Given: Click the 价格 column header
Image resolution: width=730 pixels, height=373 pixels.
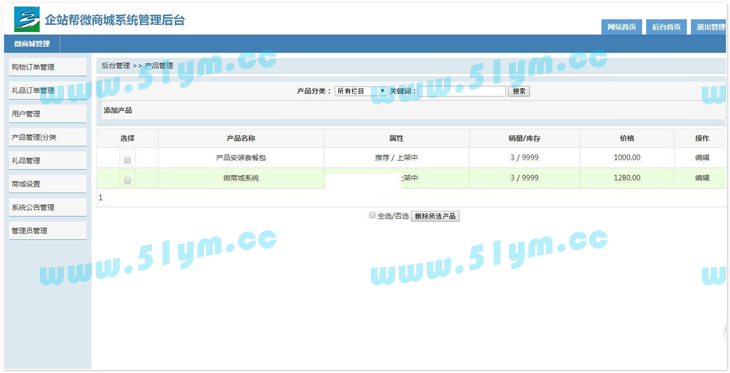Looking at the screenshot, I should (x=627, y=138).
